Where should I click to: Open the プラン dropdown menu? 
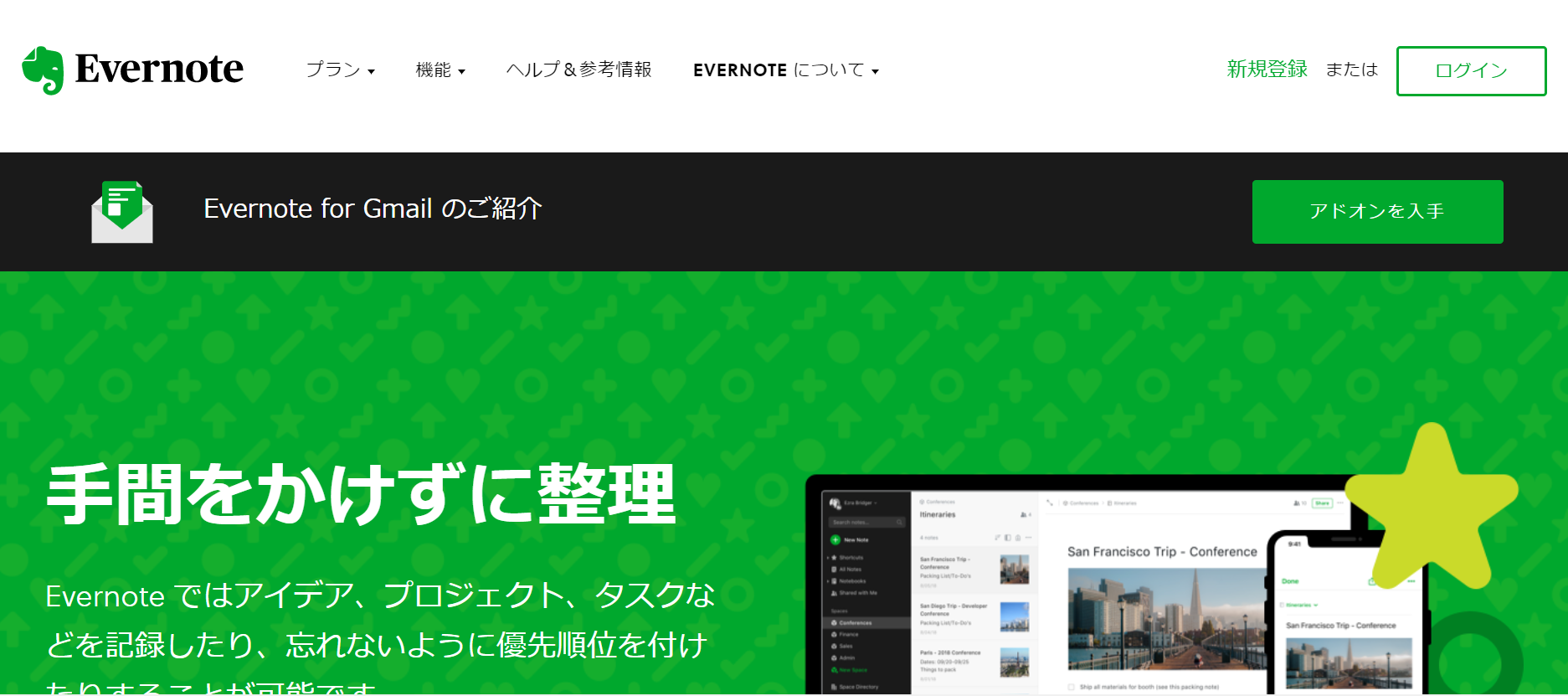point(340,70)
